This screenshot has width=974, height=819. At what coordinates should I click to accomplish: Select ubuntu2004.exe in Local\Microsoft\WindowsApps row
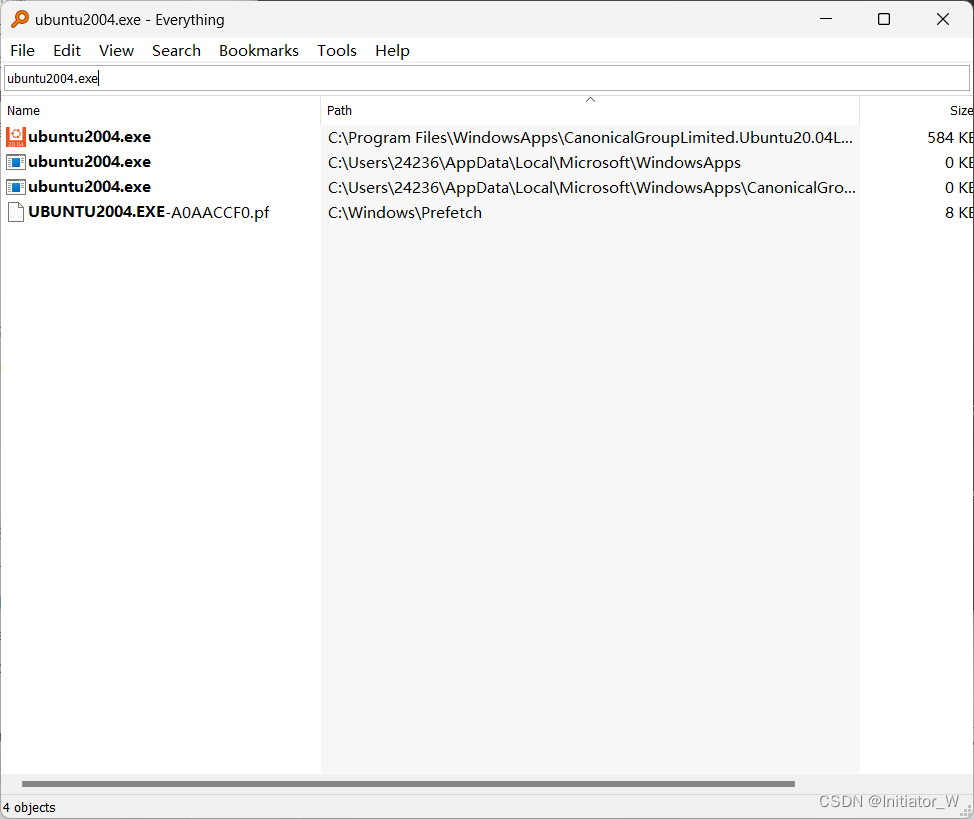89,162
